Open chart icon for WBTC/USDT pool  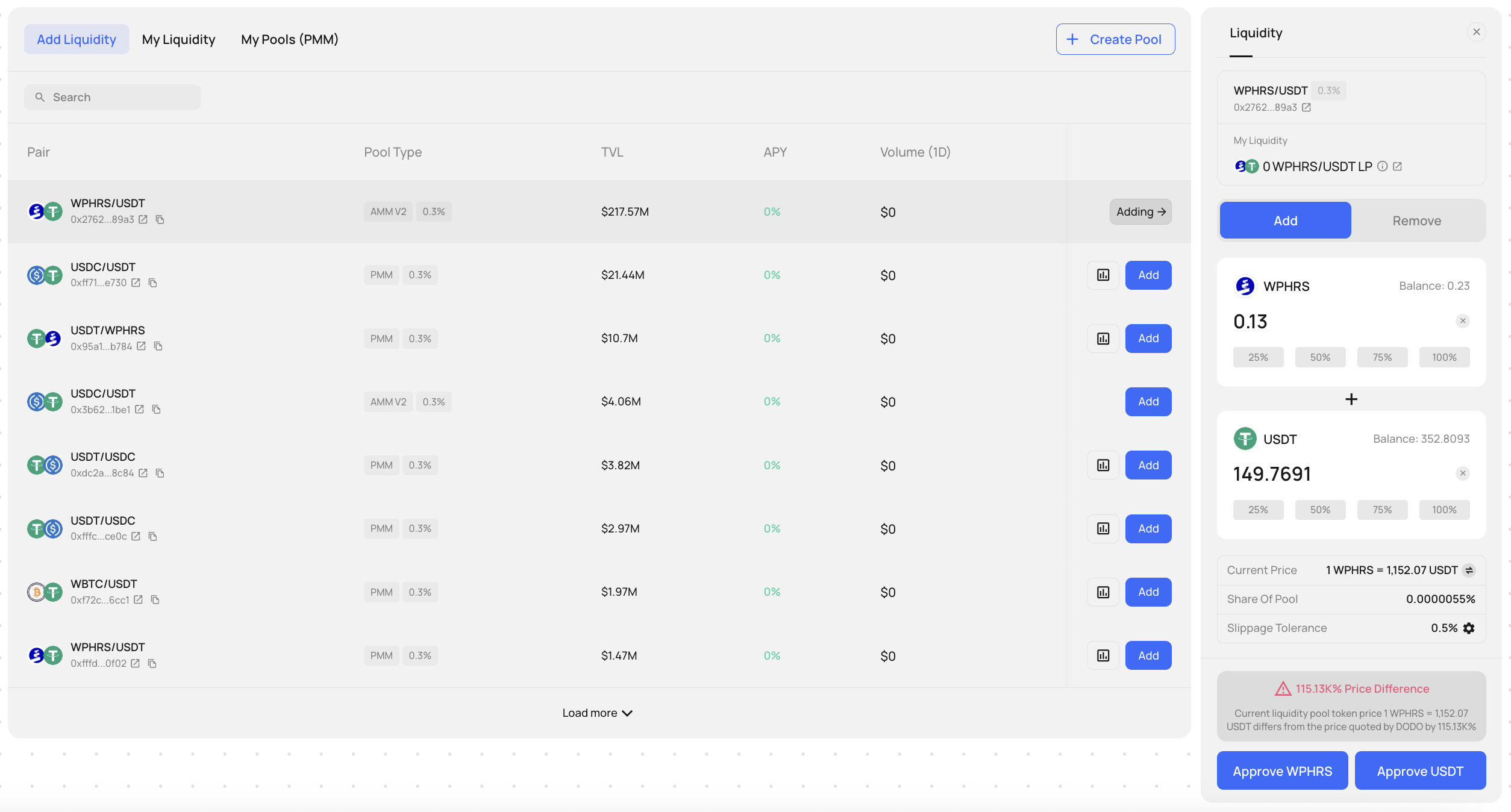coord(1103,592)
